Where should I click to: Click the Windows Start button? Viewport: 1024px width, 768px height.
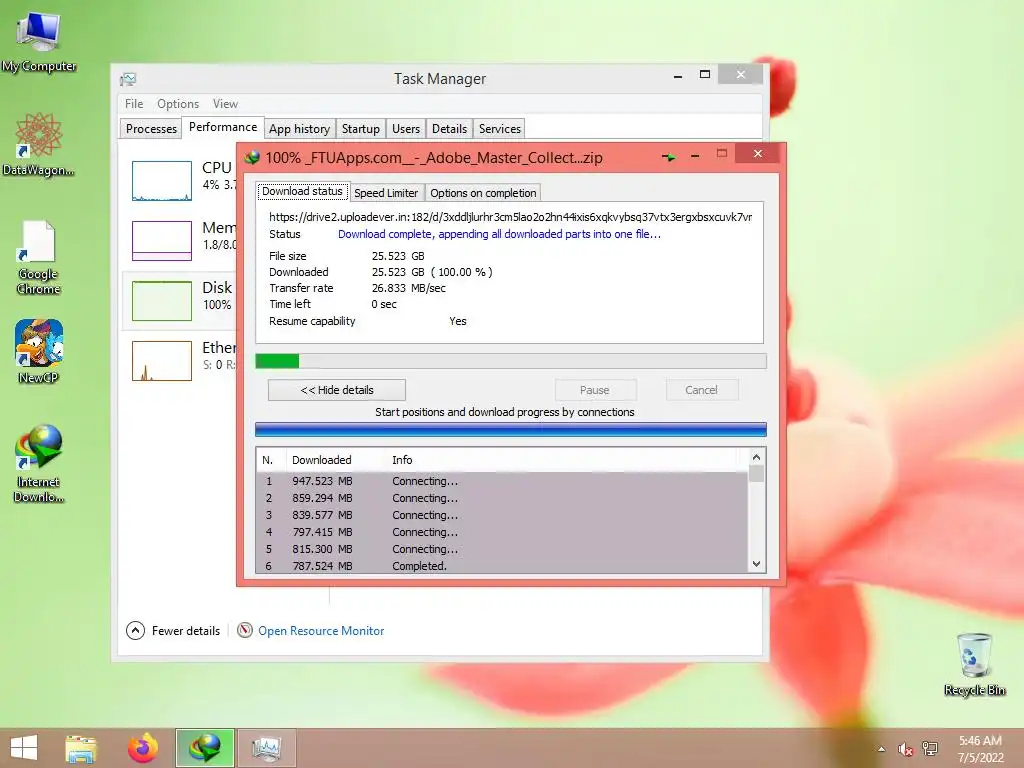pos(24,748)
